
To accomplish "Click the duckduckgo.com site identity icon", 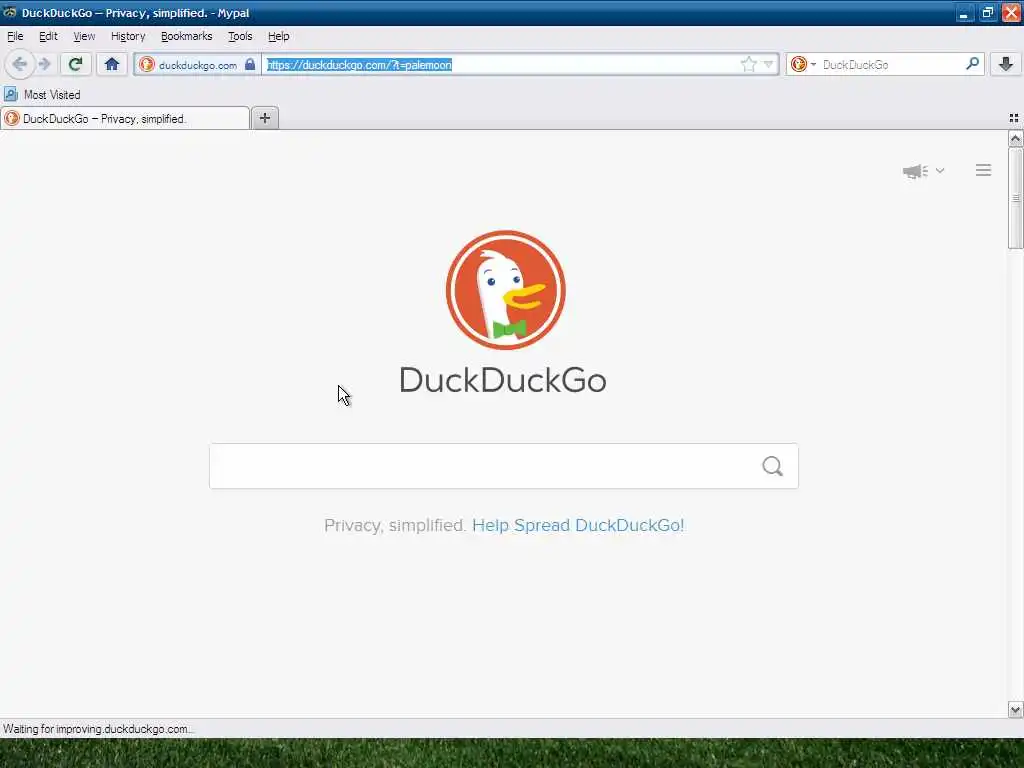I will (x=147, y=65).
